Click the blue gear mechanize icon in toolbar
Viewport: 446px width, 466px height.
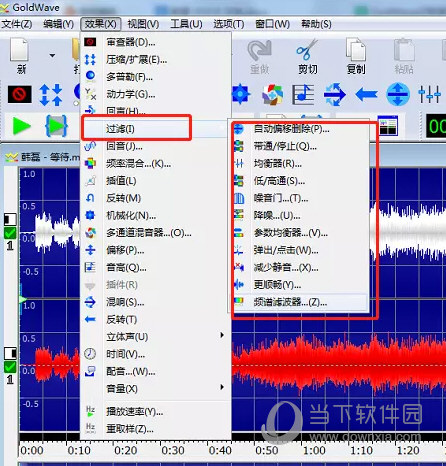[241, 94]
